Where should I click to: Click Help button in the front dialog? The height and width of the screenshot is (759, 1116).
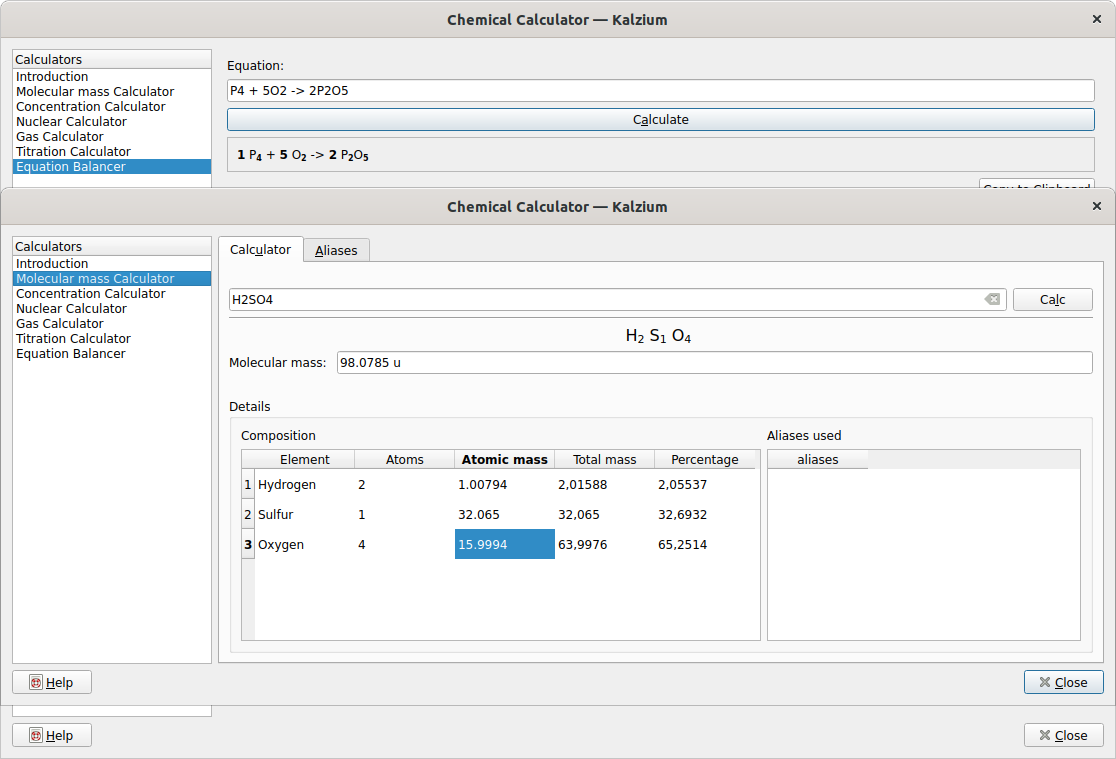pos(52,682)
